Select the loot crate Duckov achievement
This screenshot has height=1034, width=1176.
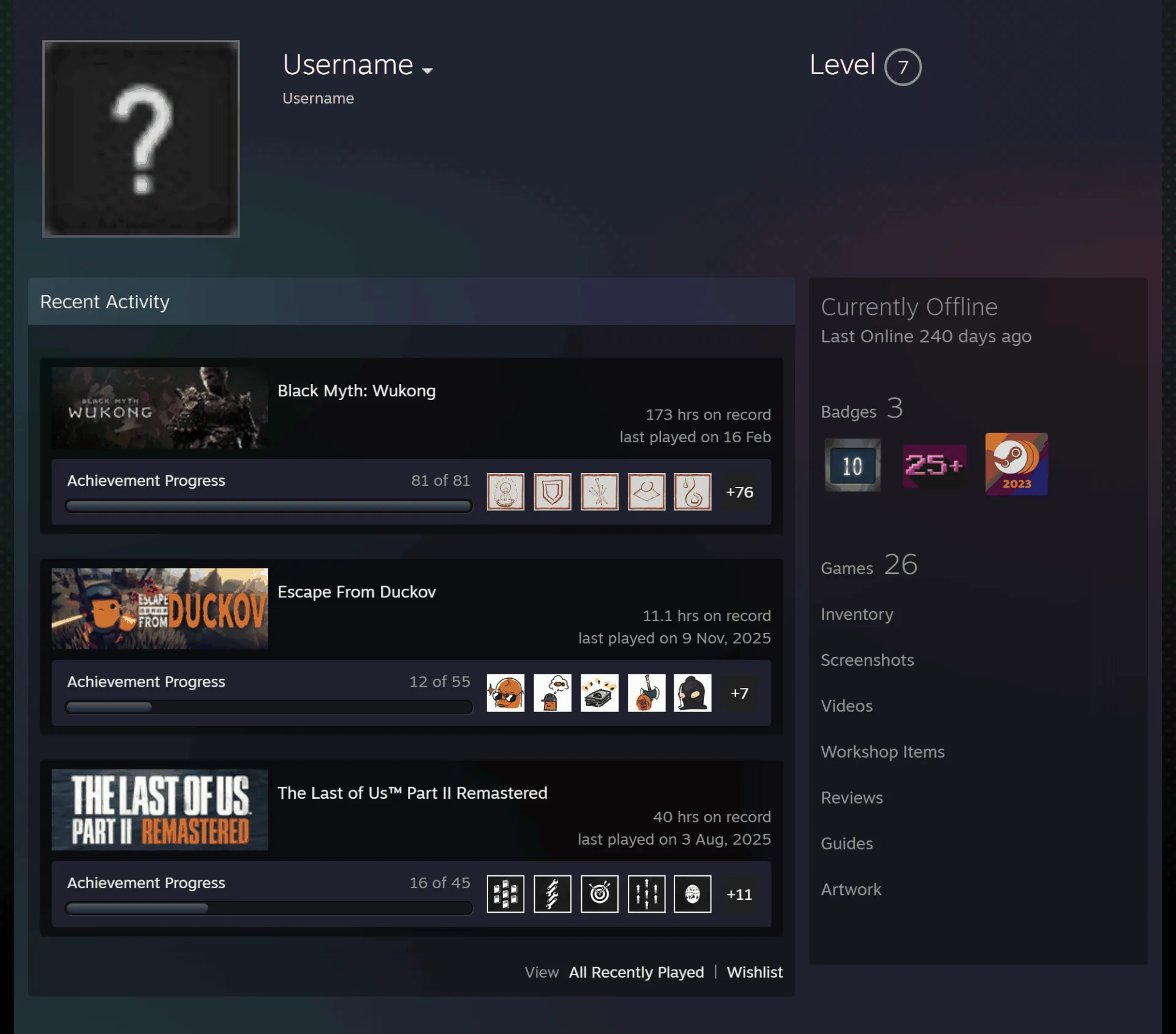click(599, 692)
